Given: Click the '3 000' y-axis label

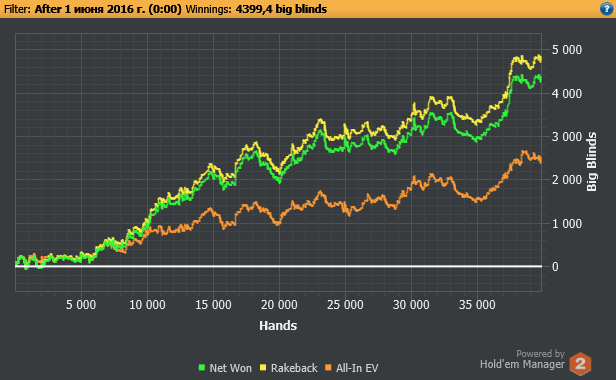Looking at the screenshot, I should coord(566,137).
